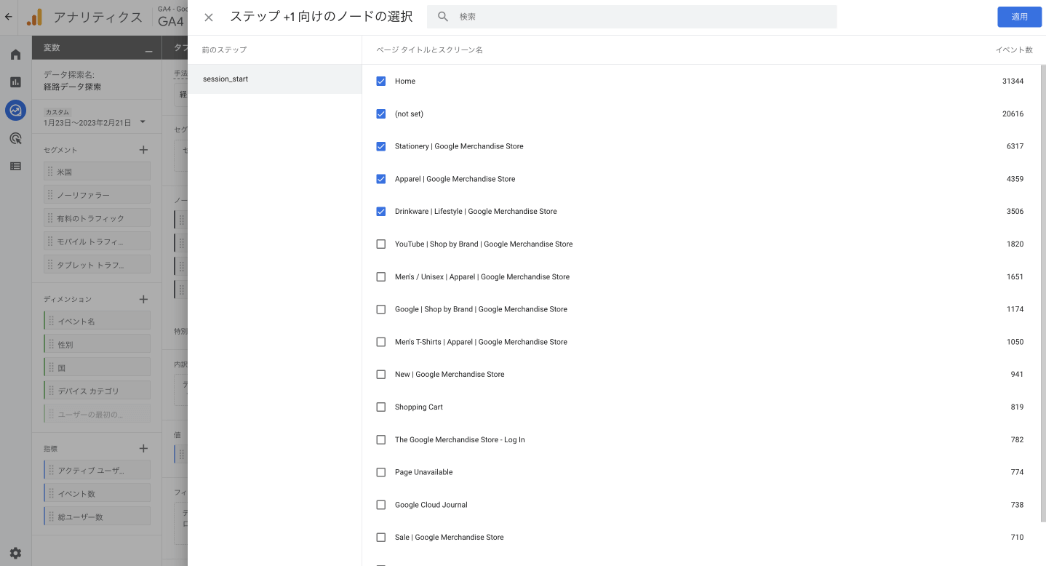Uncheck Drinkware | Lifestyle checkbox
1046x566 pixels.
(x=381, y=212)
